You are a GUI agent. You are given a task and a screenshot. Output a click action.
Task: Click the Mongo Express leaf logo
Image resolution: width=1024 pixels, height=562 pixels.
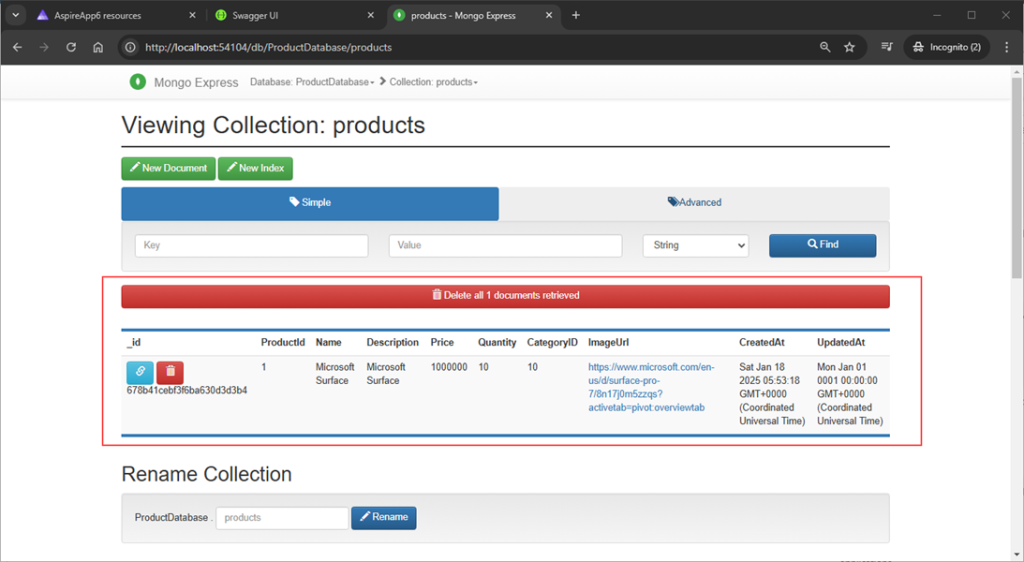tap(138, 82)
